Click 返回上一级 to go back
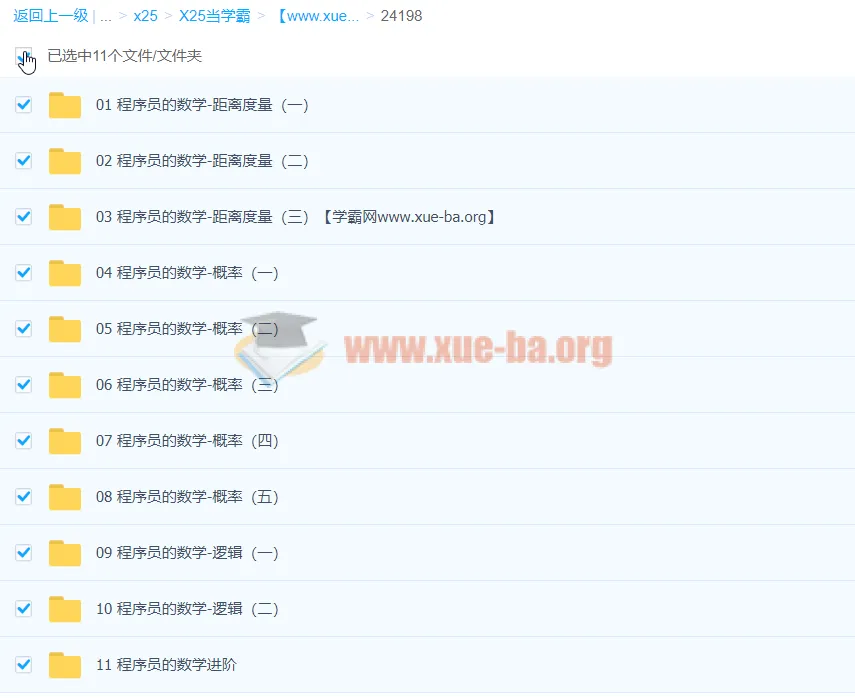 point(50,16)
